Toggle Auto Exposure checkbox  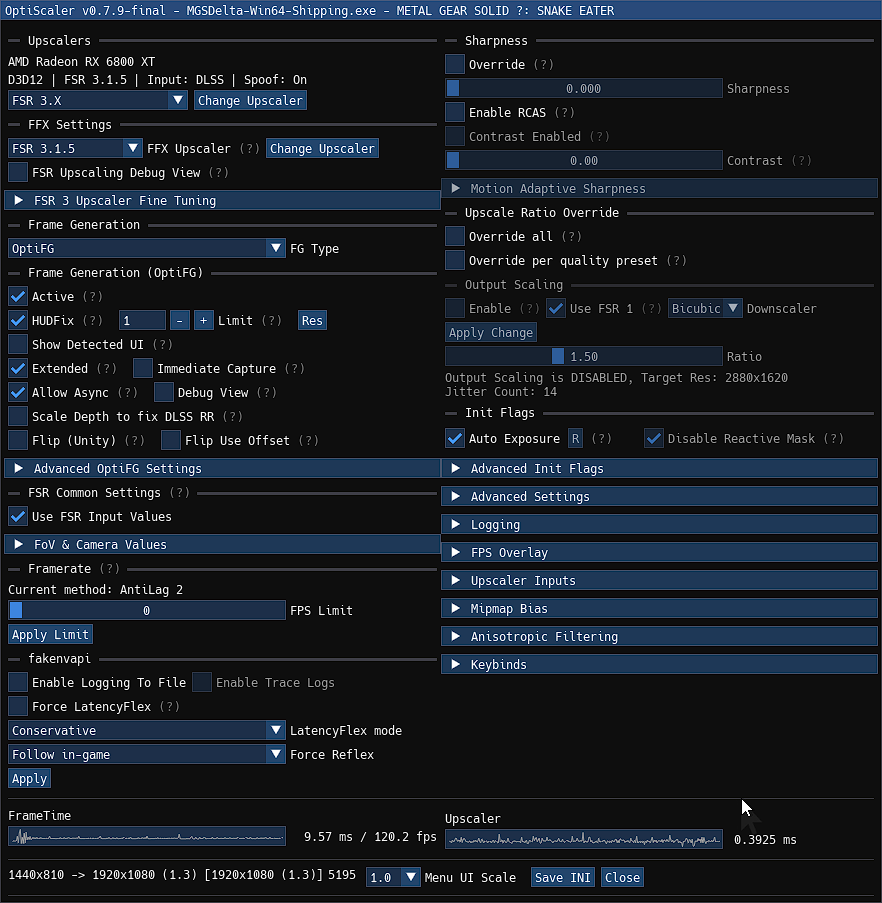tap(455, 438)
